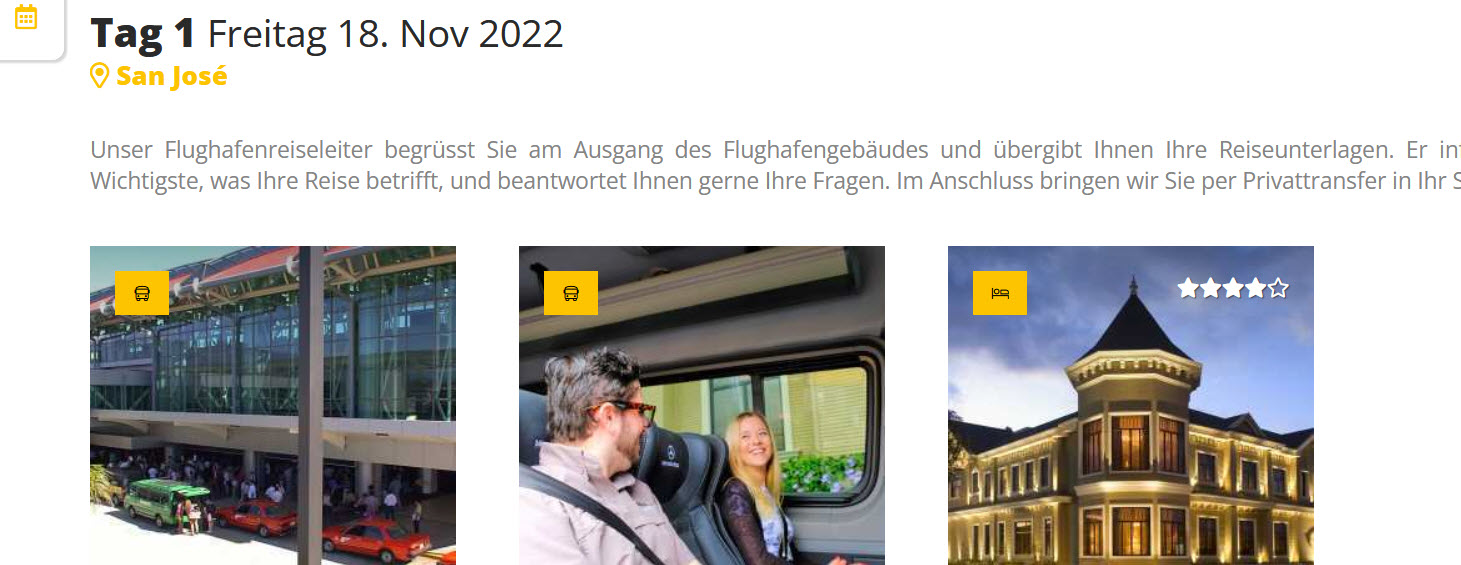
Task: Open the transfer van passengers thumbnail
Action: click(x=702, y=406)
